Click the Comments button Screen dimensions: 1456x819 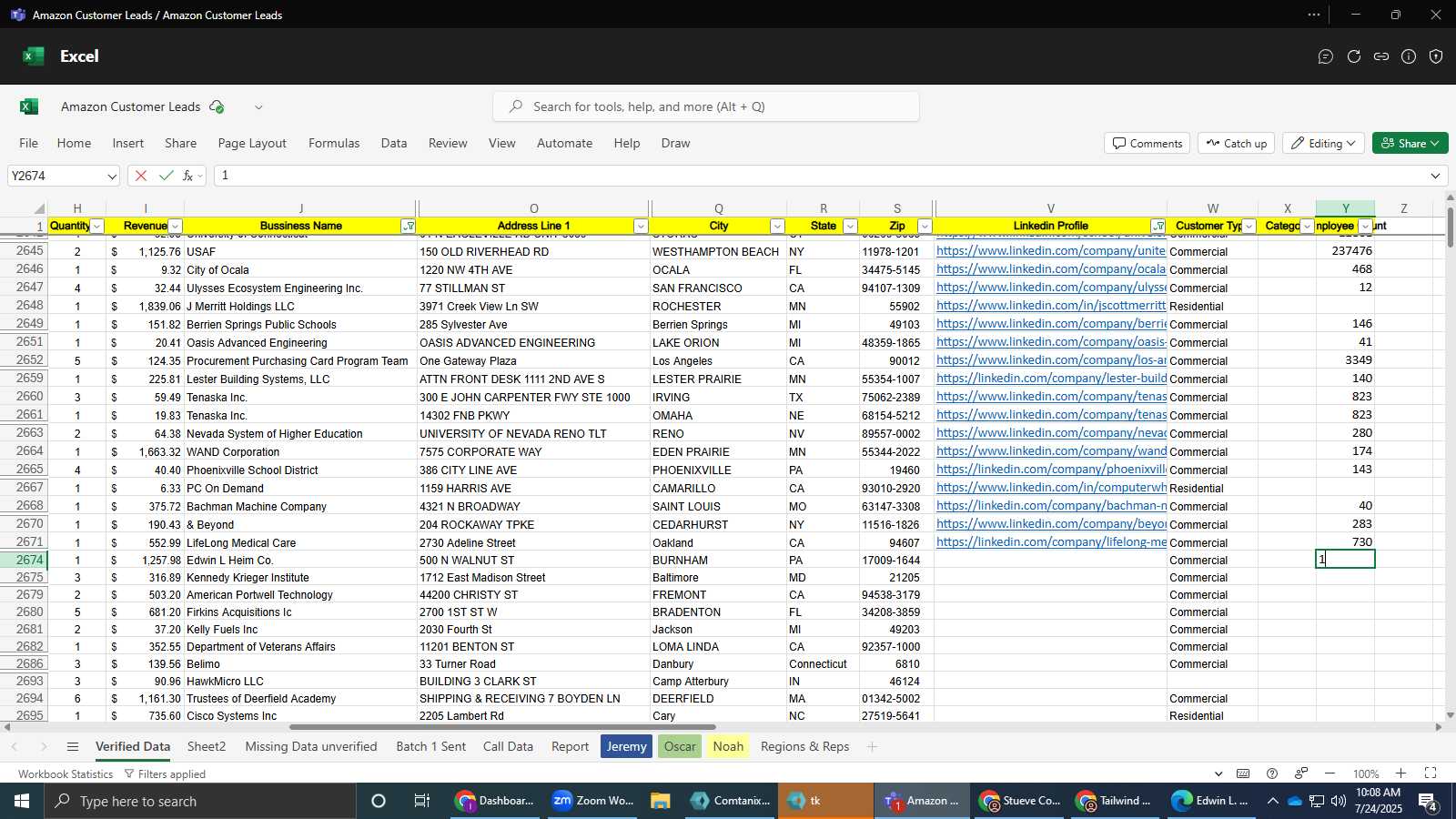1148,144
